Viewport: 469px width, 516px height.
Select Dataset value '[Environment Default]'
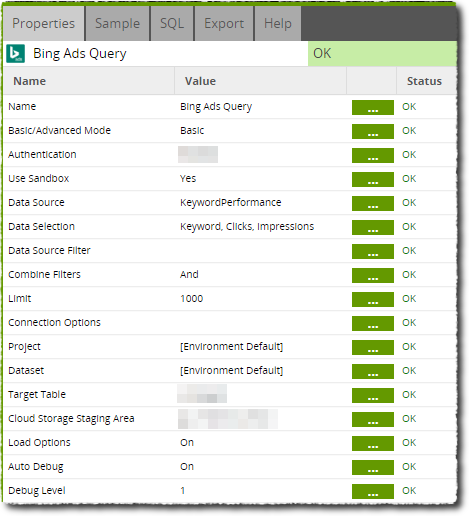232,370
